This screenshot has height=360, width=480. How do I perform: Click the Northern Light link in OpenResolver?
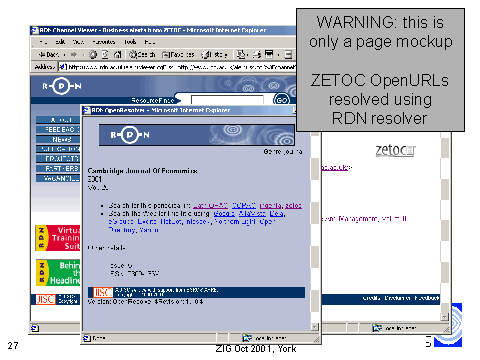[236, 222]
